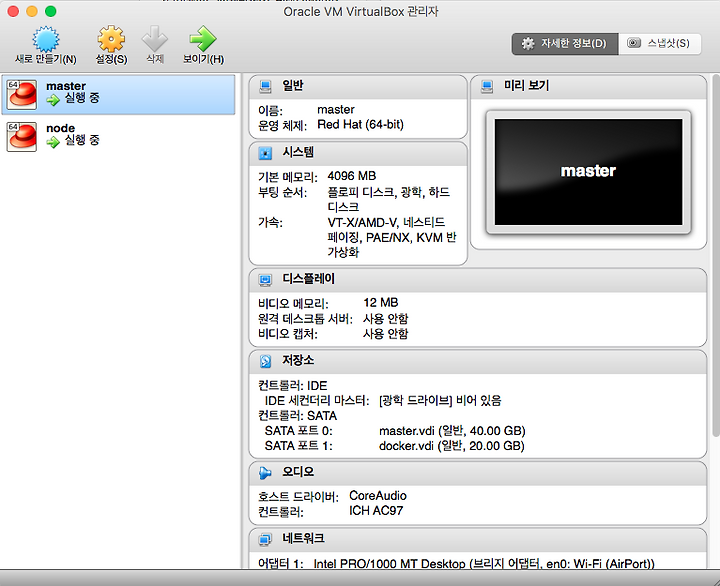This screenshot has height=586, width=720.
Task: Click running arrow status icon for node
Action: click(x=53, y=142)
